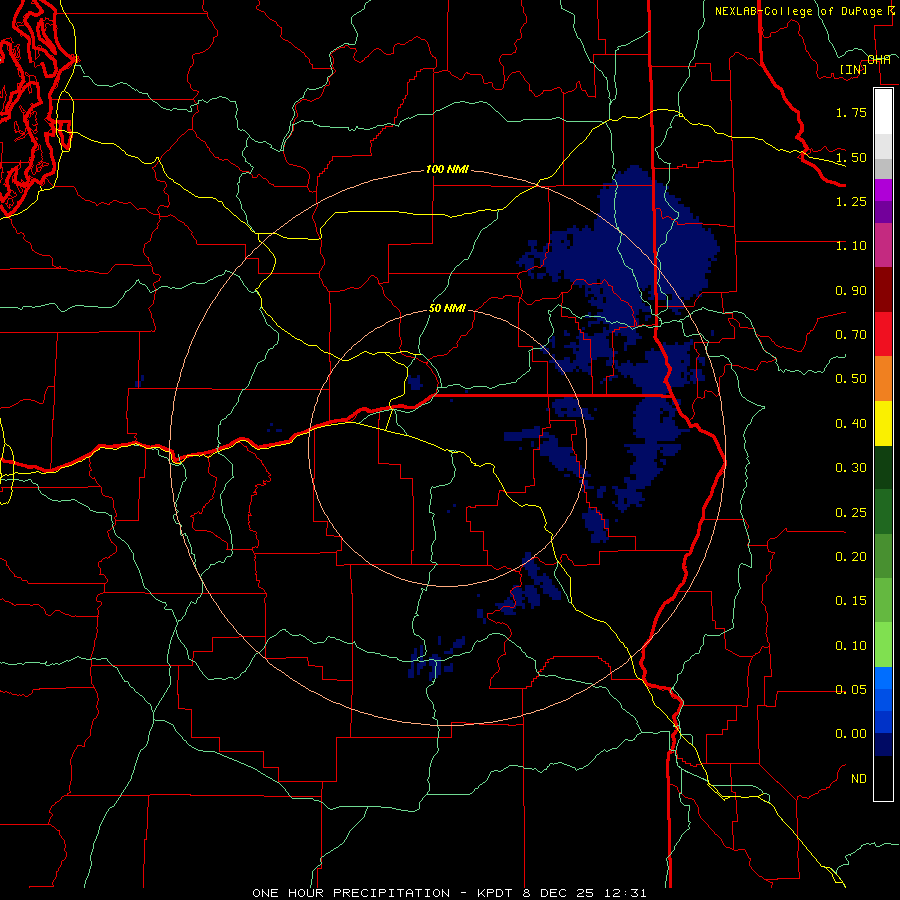The width and height of the screenshot is (900, 900).
Task: Click the 0.70 legend value
Action: pyautogui.click(x=851, y=335)
